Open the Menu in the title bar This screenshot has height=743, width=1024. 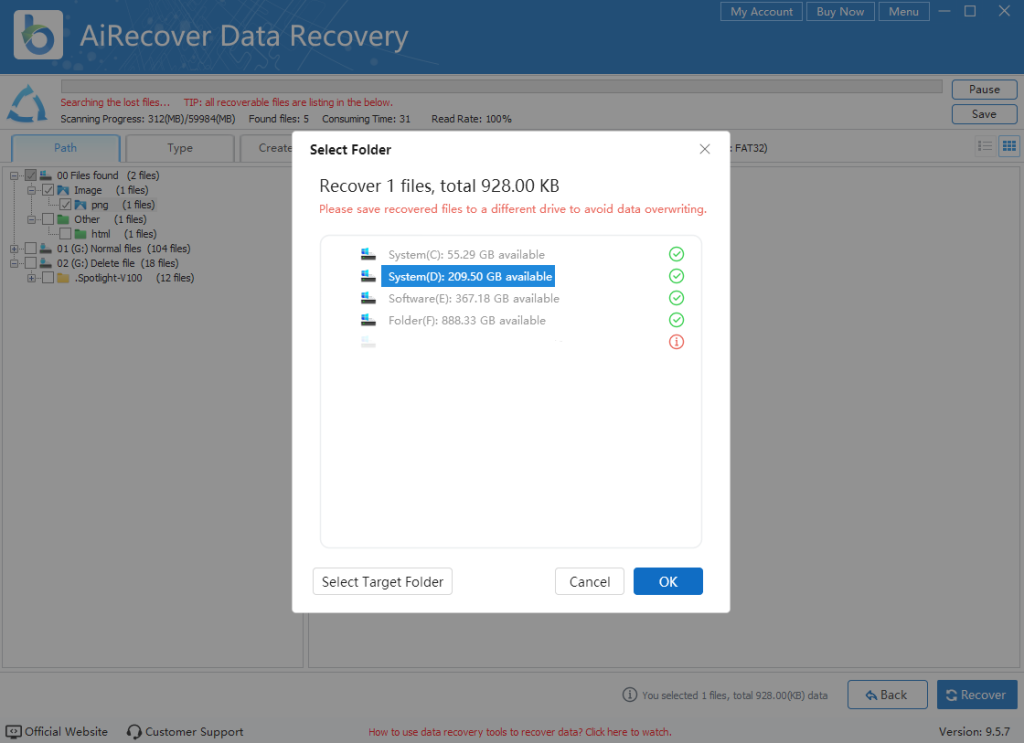(903, 11)
